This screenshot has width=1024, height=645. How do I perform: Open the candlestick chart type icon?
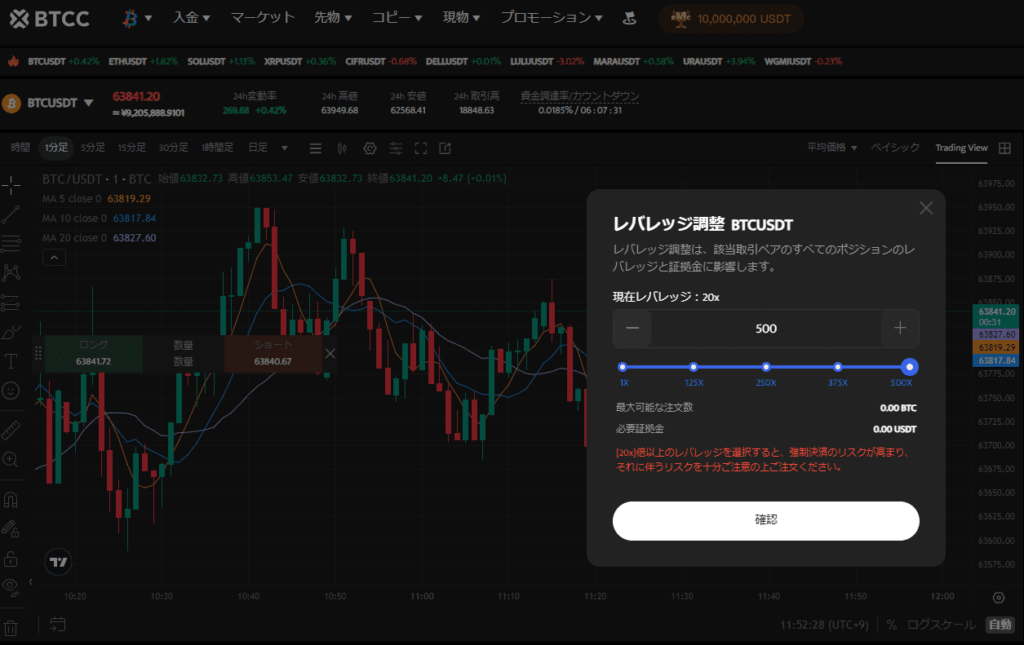pyautogui.click(x=342, y=148)
